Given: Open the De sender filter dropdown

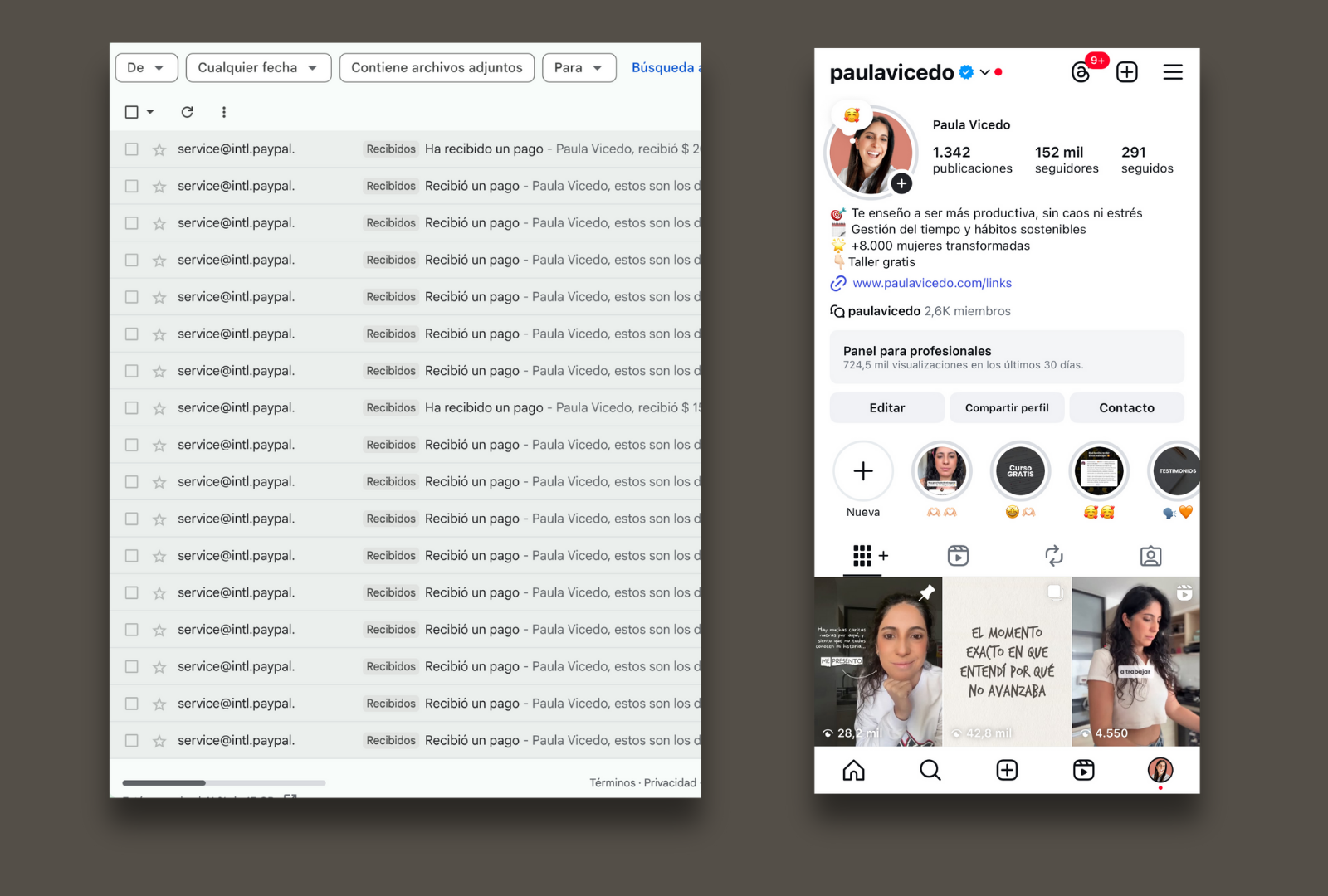Looking at the screenshot, I should [x=146, y=68].
